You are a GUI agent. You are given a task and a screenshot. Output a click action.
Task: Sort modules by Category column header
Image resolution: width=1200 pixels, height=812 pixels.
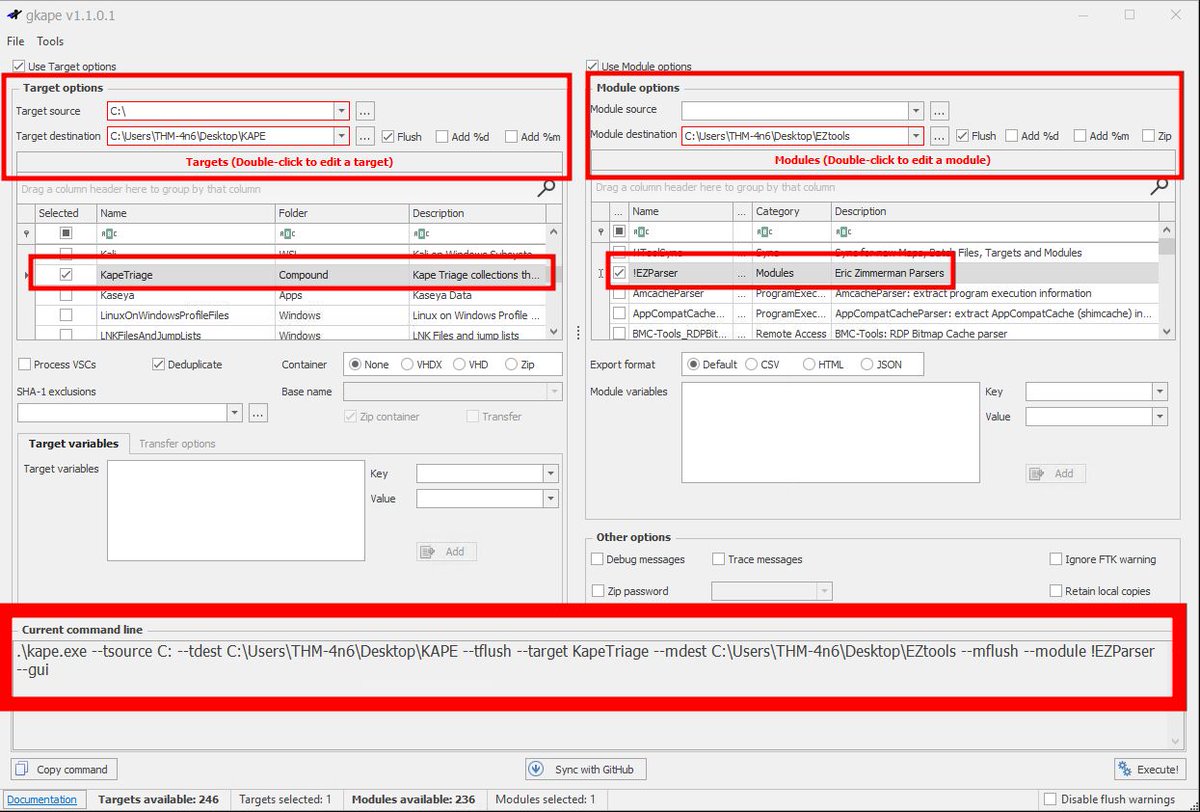click(791, 211)
